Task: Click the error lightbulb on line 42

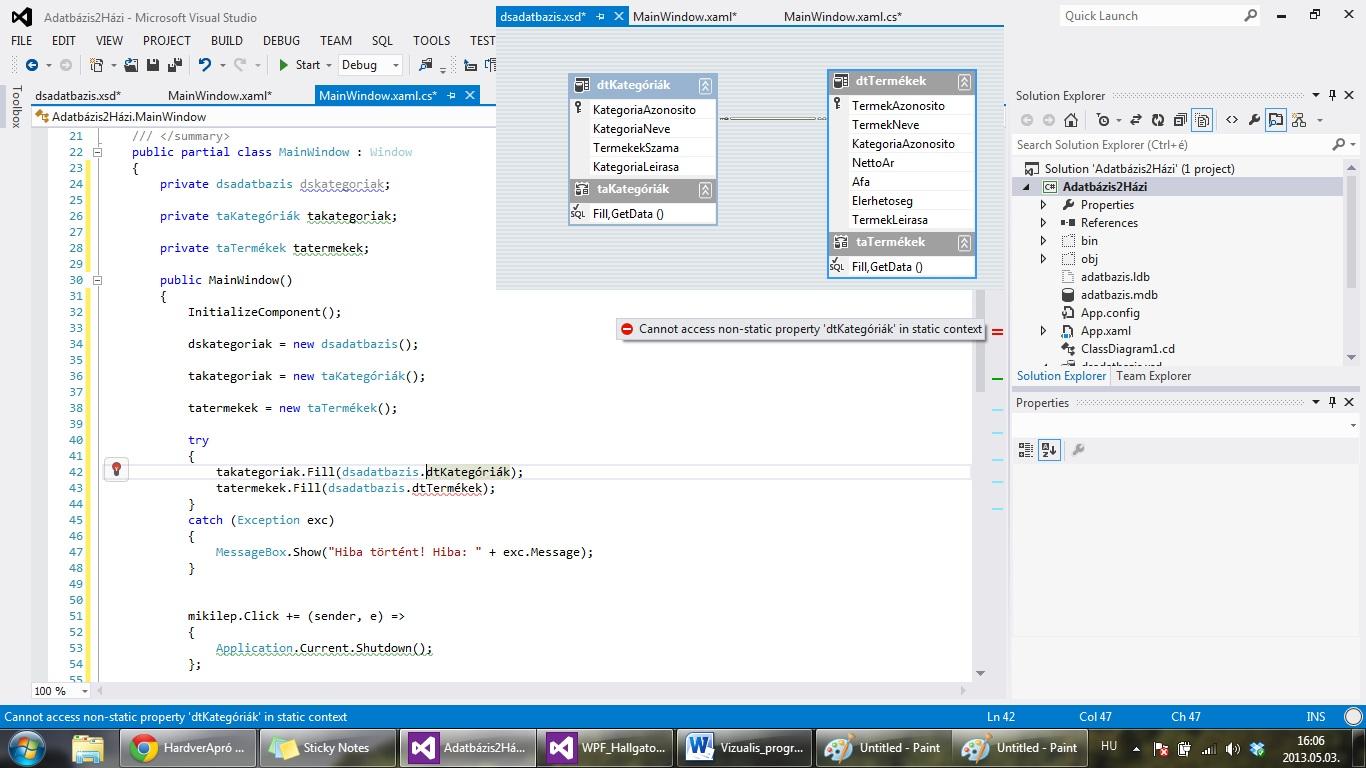Action: [116, 470]
